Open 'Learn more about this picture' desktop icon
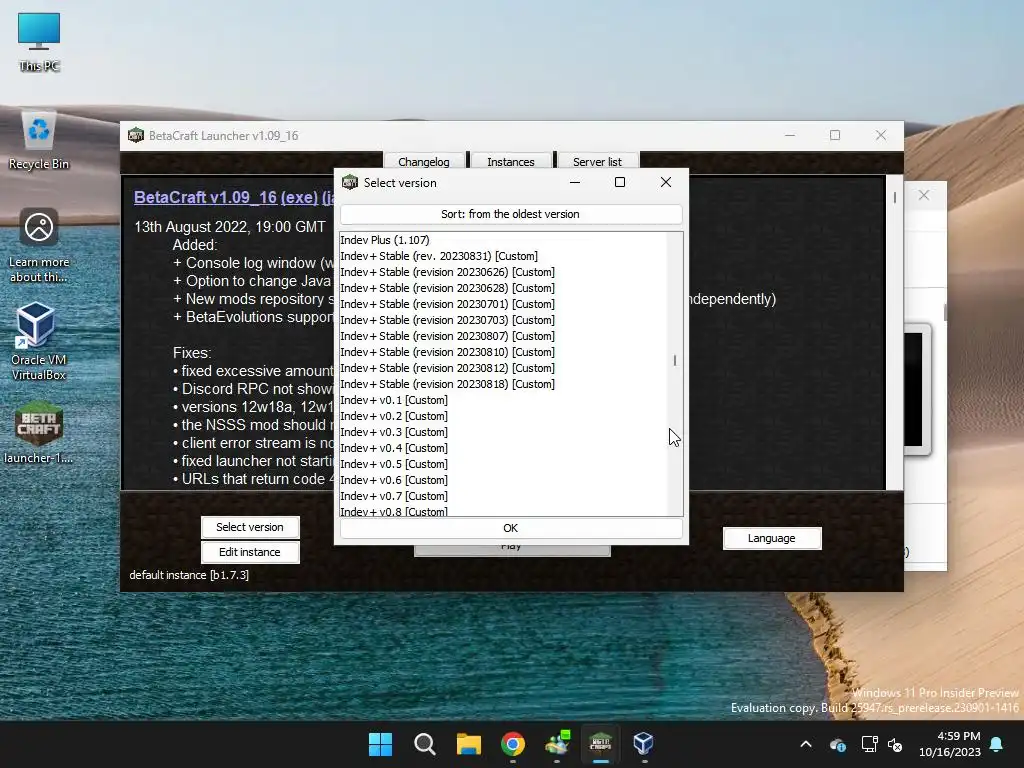The image size is (1024, 768). coord(39,246)
